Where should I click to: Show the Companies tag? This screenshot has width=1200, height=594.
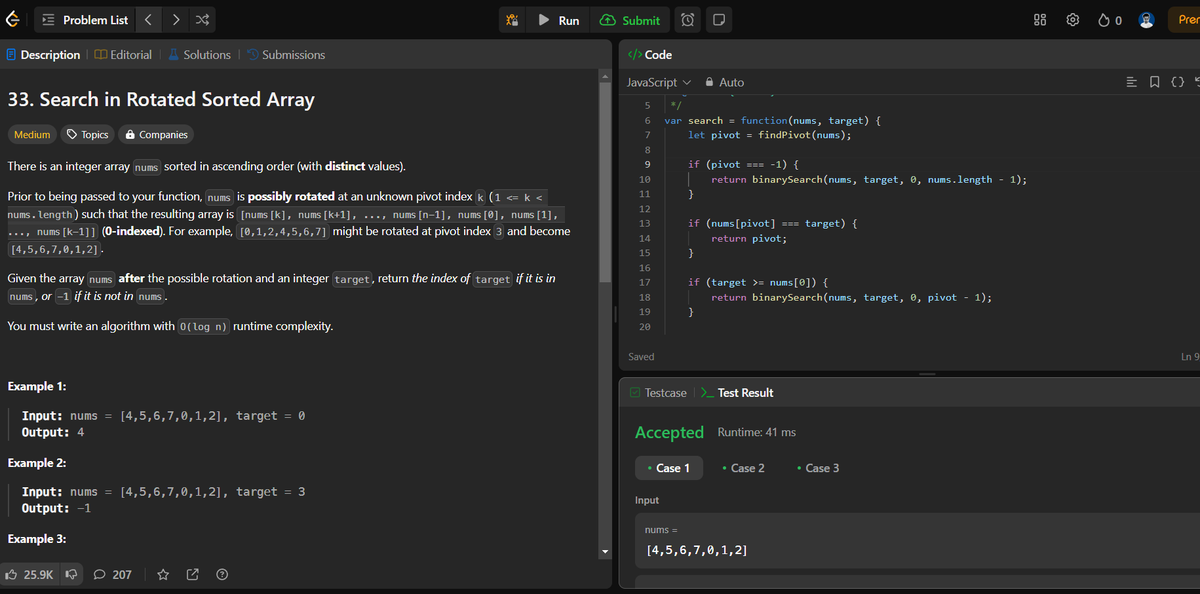(x=155, y=134)
